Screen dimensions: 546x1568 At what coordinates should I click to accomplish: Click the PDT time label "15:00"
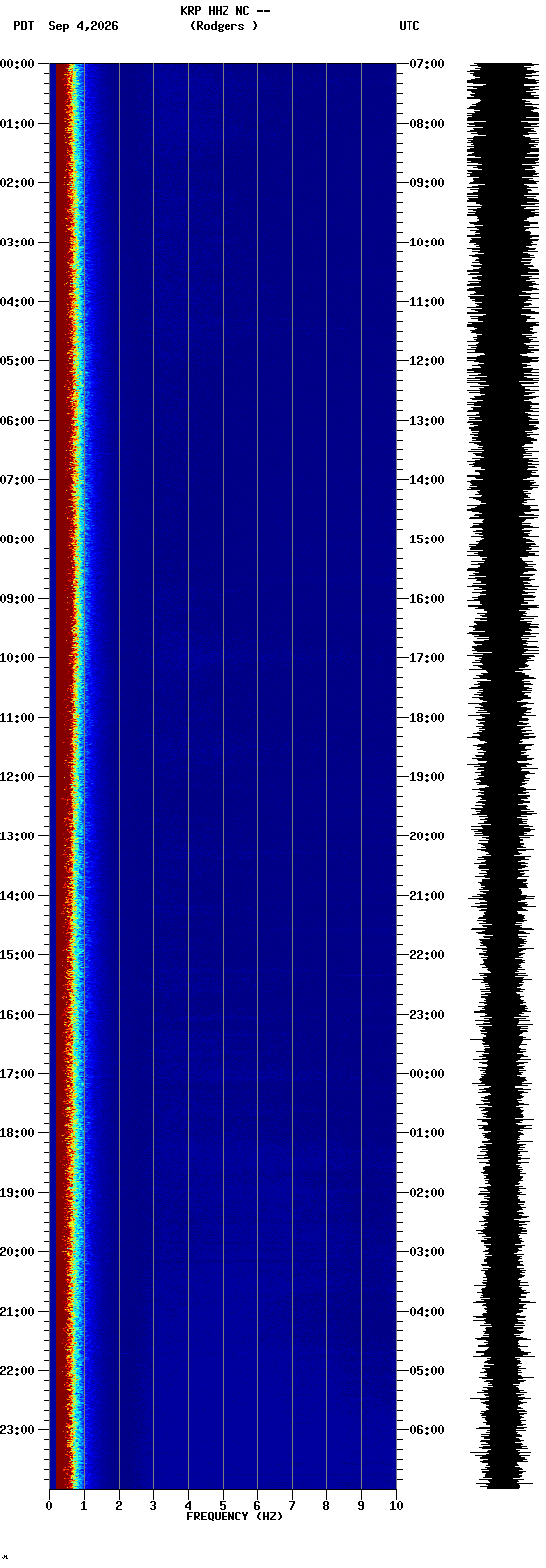coord(17,955)
